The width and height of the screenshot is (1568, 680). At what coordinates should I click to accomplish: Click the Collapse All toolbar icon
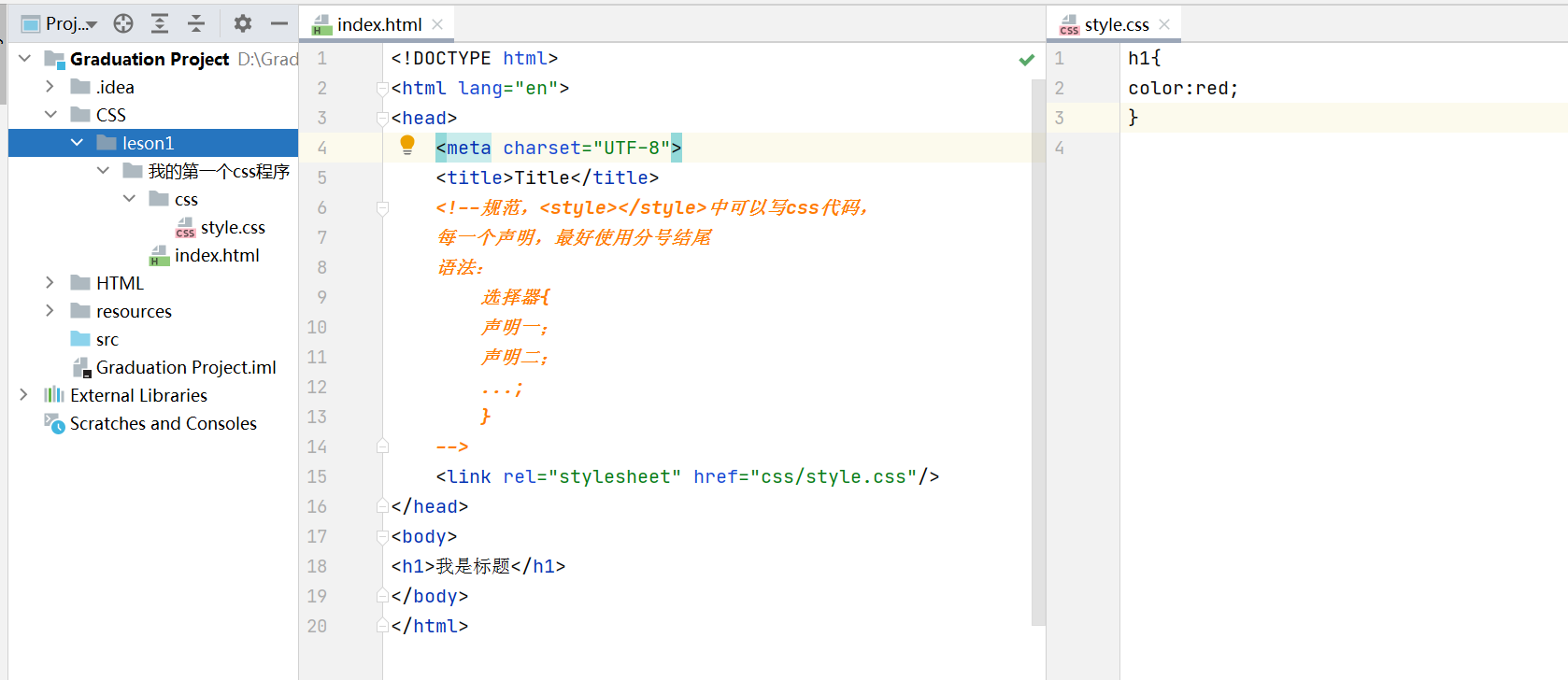pos(196,23)
